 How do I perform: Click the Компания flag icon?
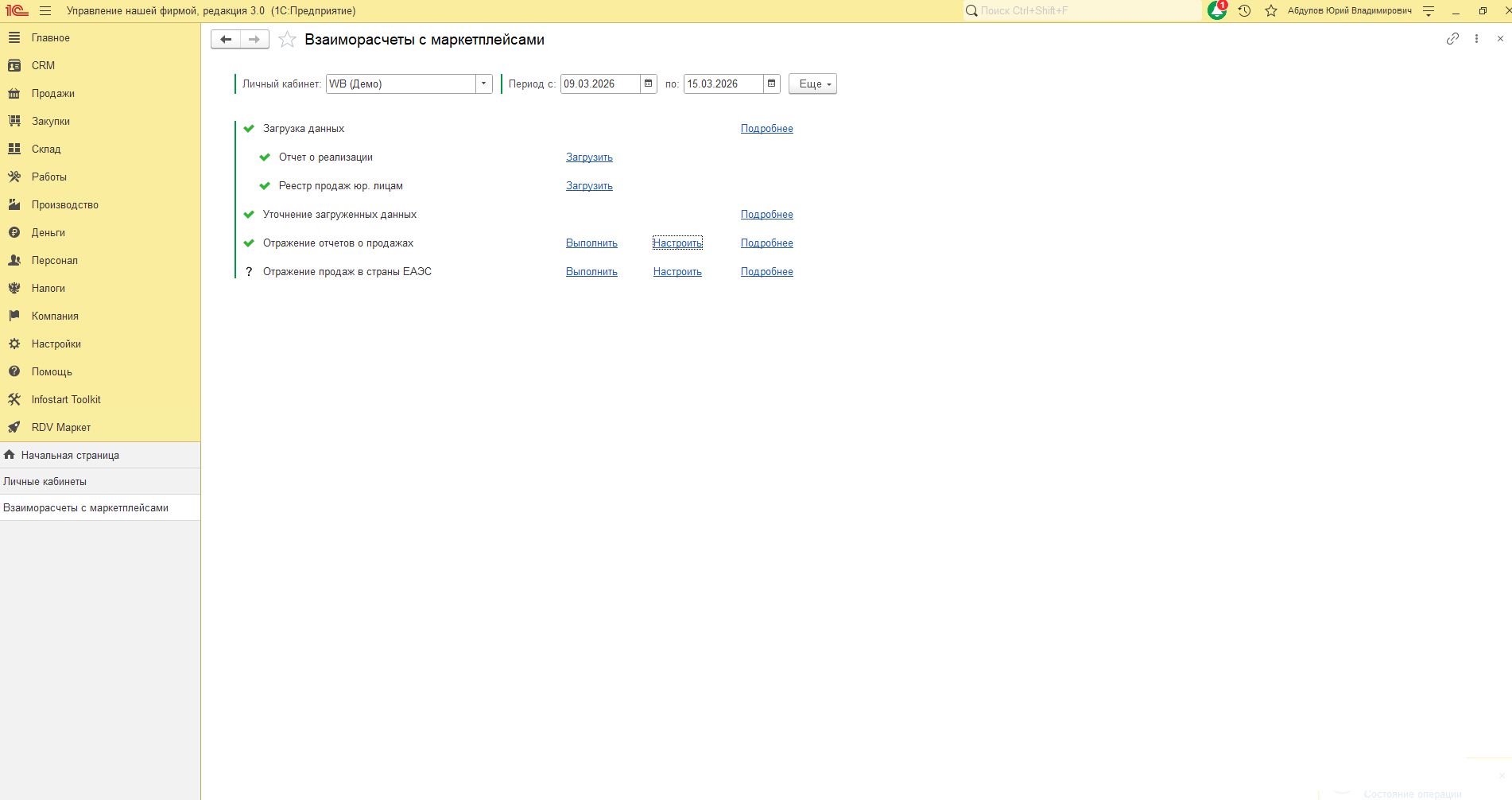click(x=14, y=316)
